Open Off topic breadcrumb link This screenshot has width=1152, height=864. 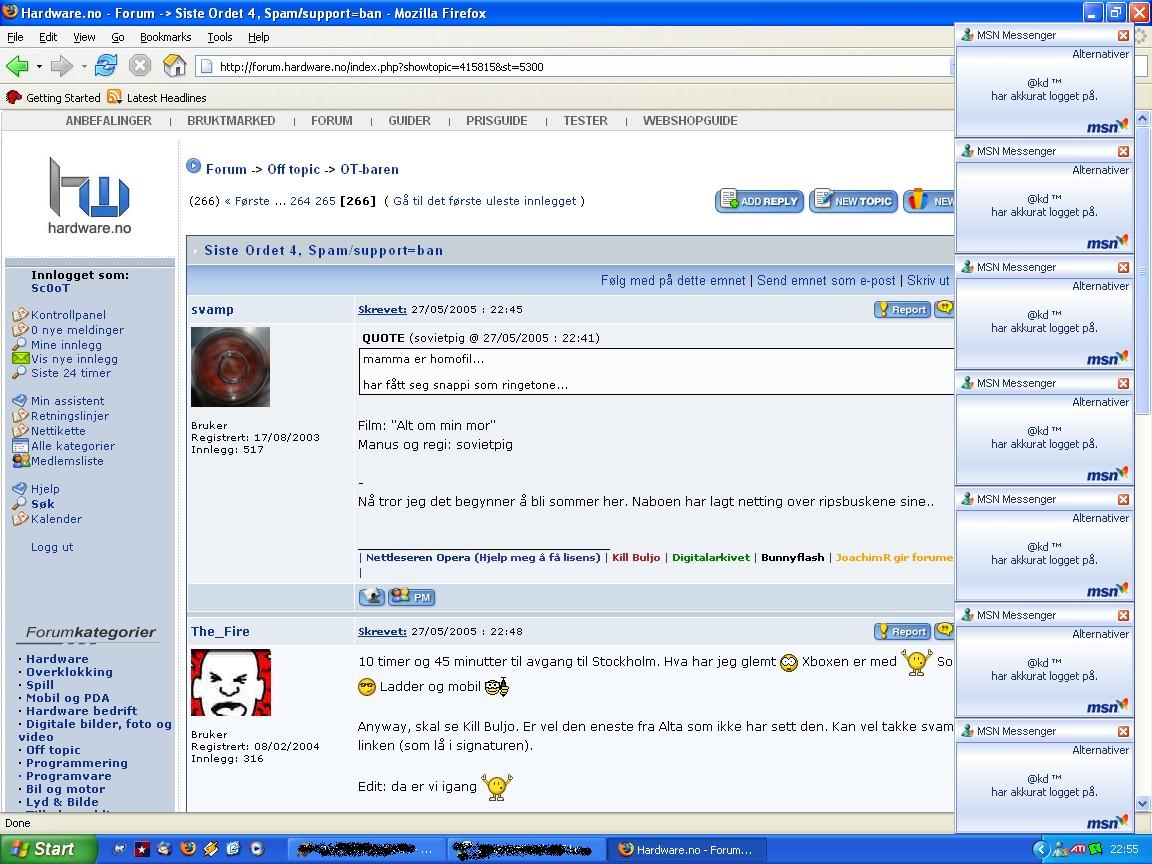click(293, 169)
